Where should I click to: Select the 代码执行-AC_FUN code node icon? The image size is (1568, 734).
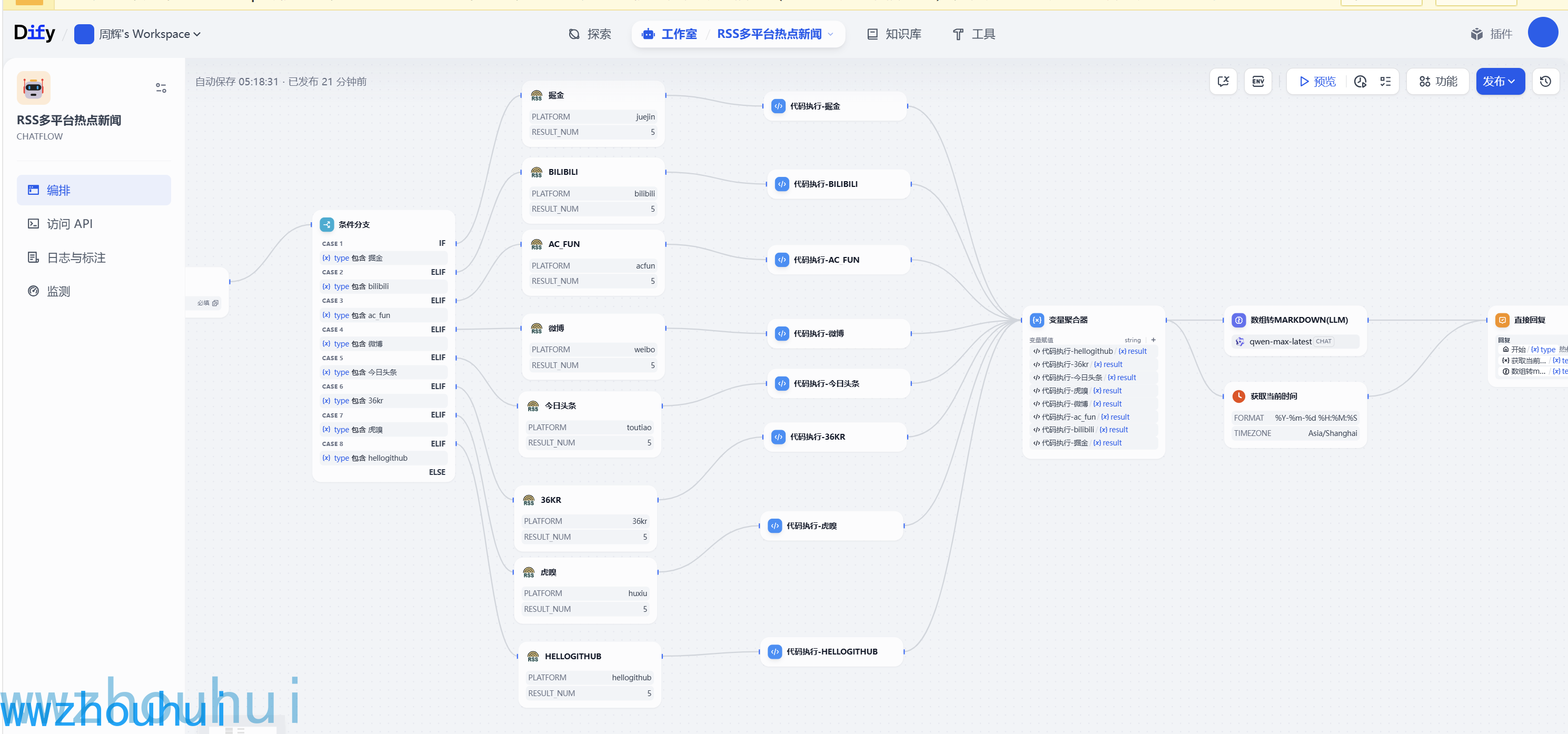pos(781,260)
